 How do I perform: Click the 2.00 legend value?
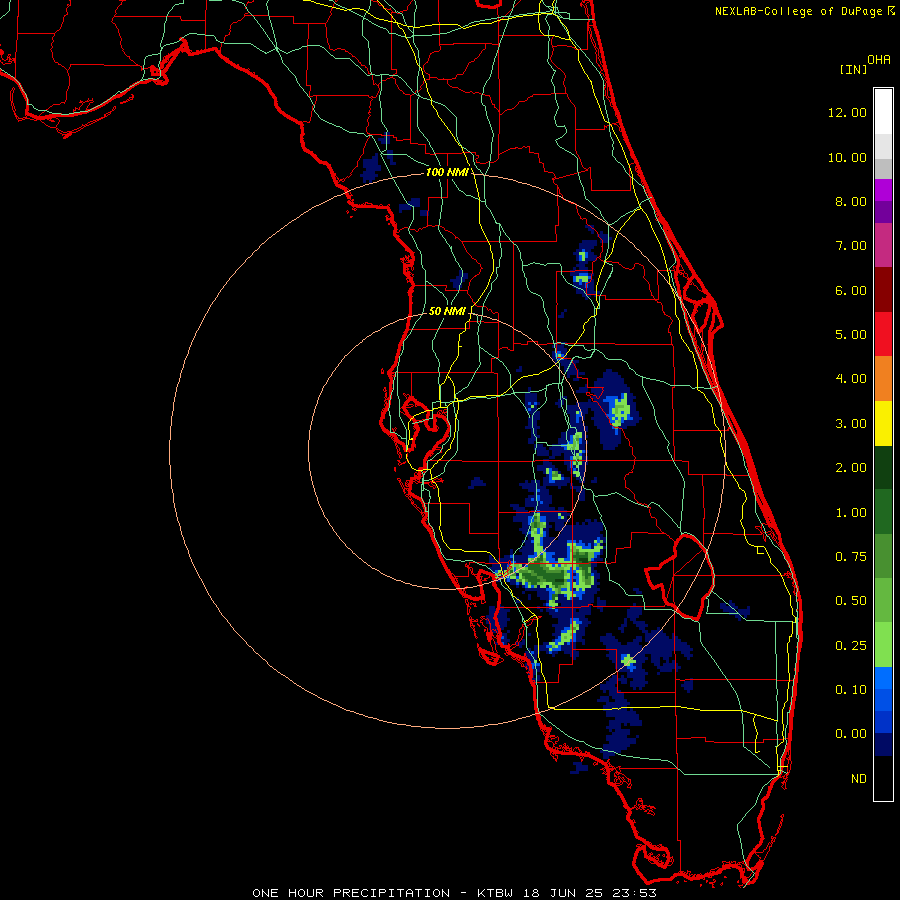point(851,468)
